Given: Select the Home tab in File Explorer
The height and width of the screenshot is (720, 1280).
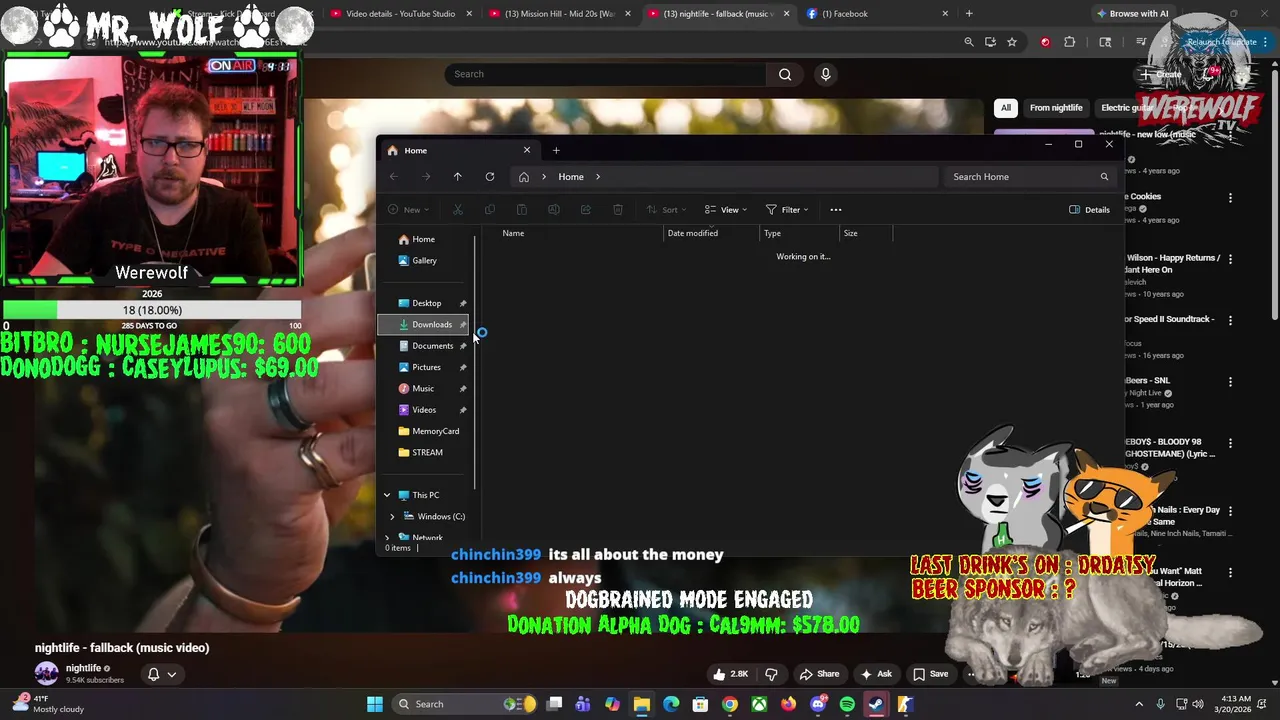Looking at the screenshot, I should click(x=460, y=151).
